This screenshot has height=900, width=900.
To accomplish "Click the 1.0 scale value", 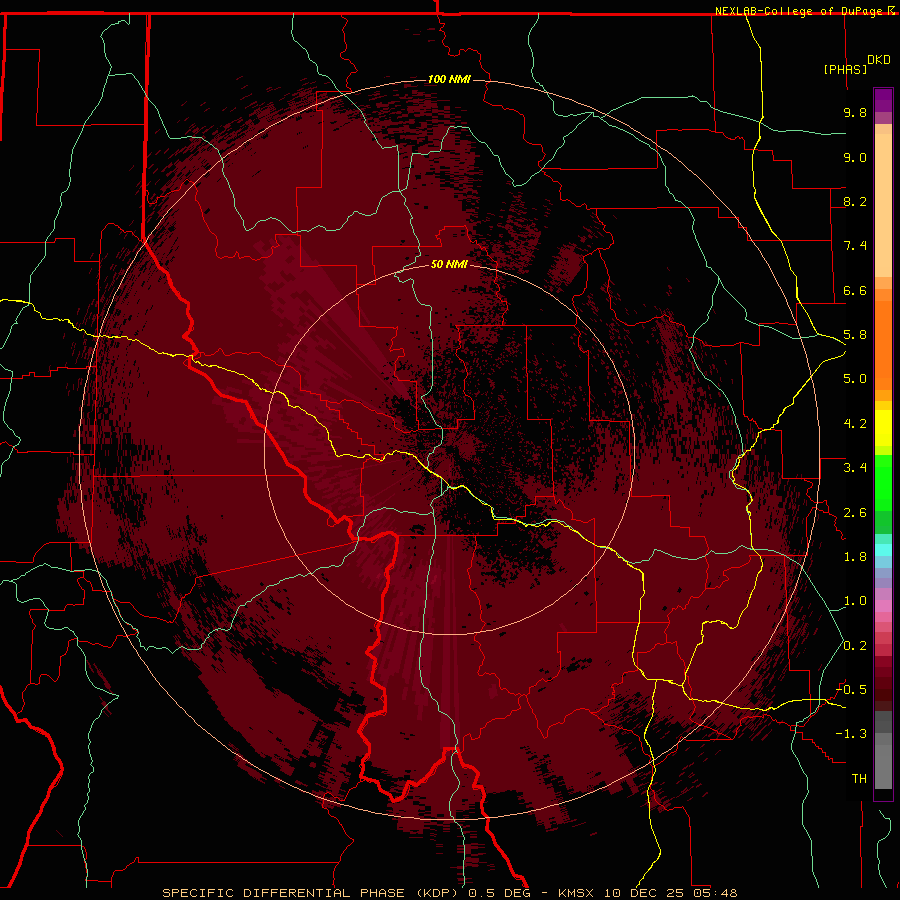I will [855, 601].
